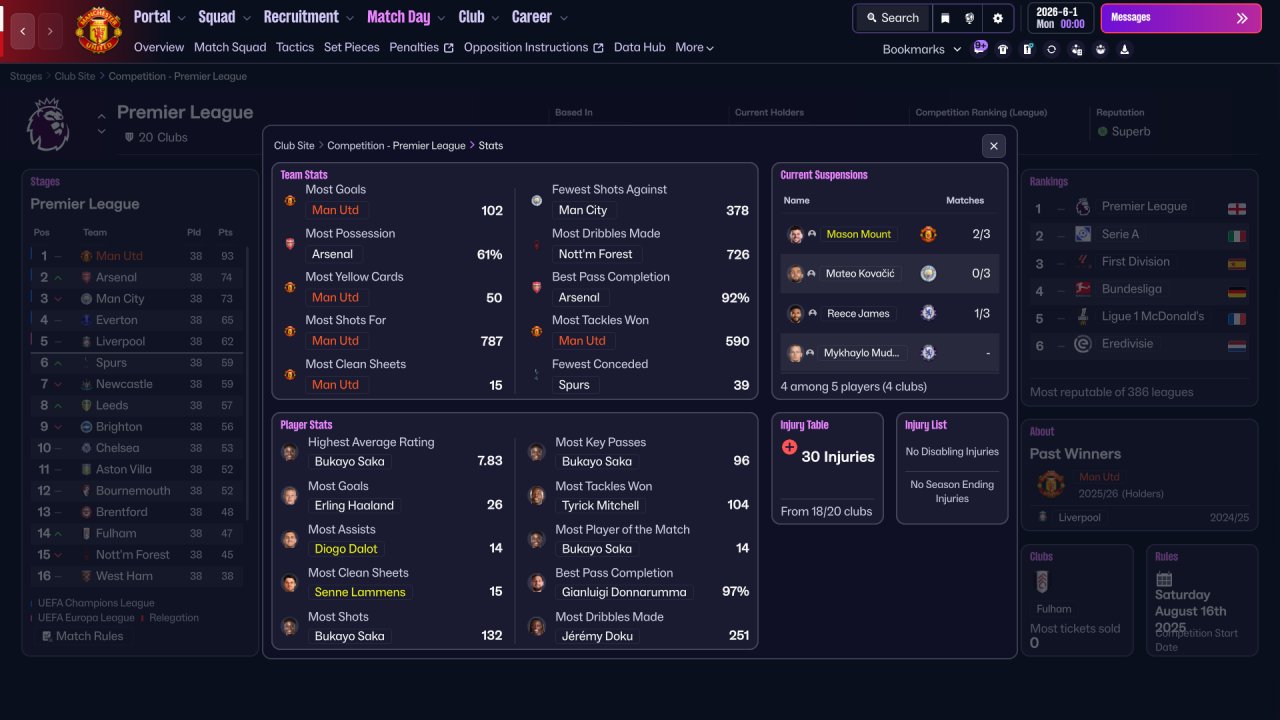
Task: Open the Match Squad tab
Action: [x=230, y=47]
